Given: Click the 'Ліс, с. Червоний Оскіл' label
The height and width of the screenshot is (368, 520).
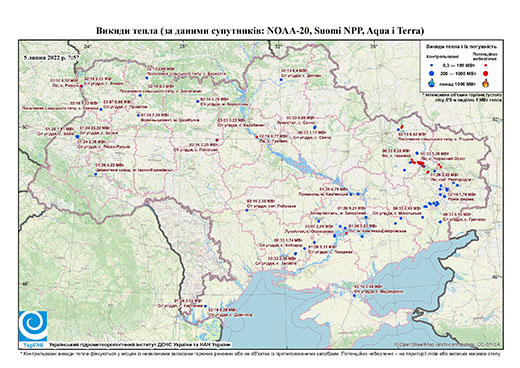Looking at the screenshot, I should 443,159.
